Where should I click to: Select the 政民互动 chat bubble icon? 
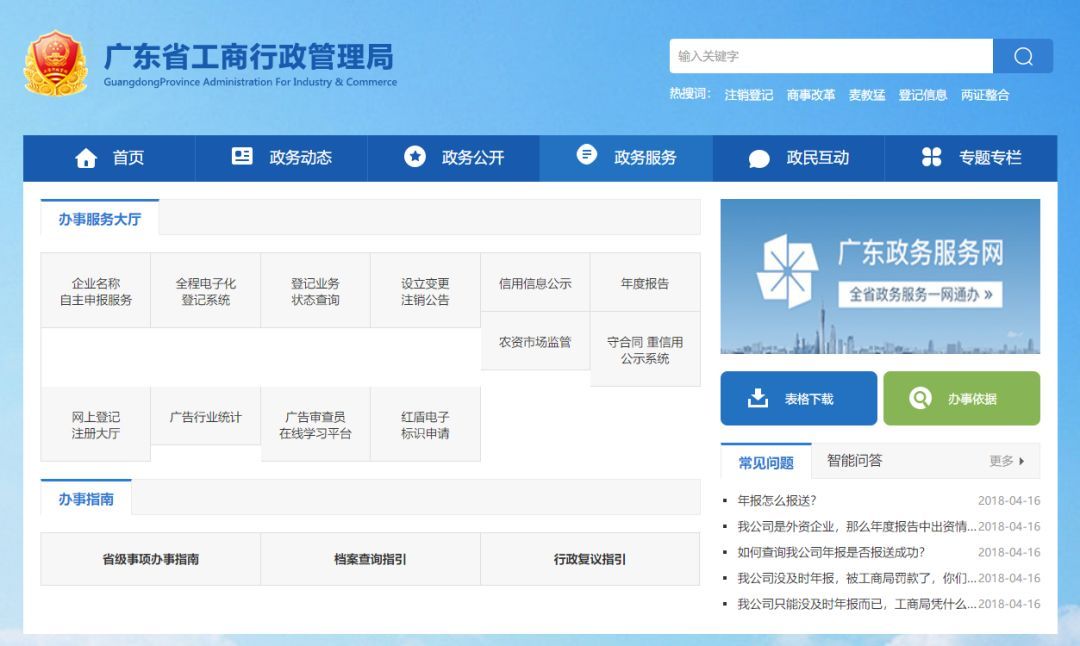click(x=760, y=157)
